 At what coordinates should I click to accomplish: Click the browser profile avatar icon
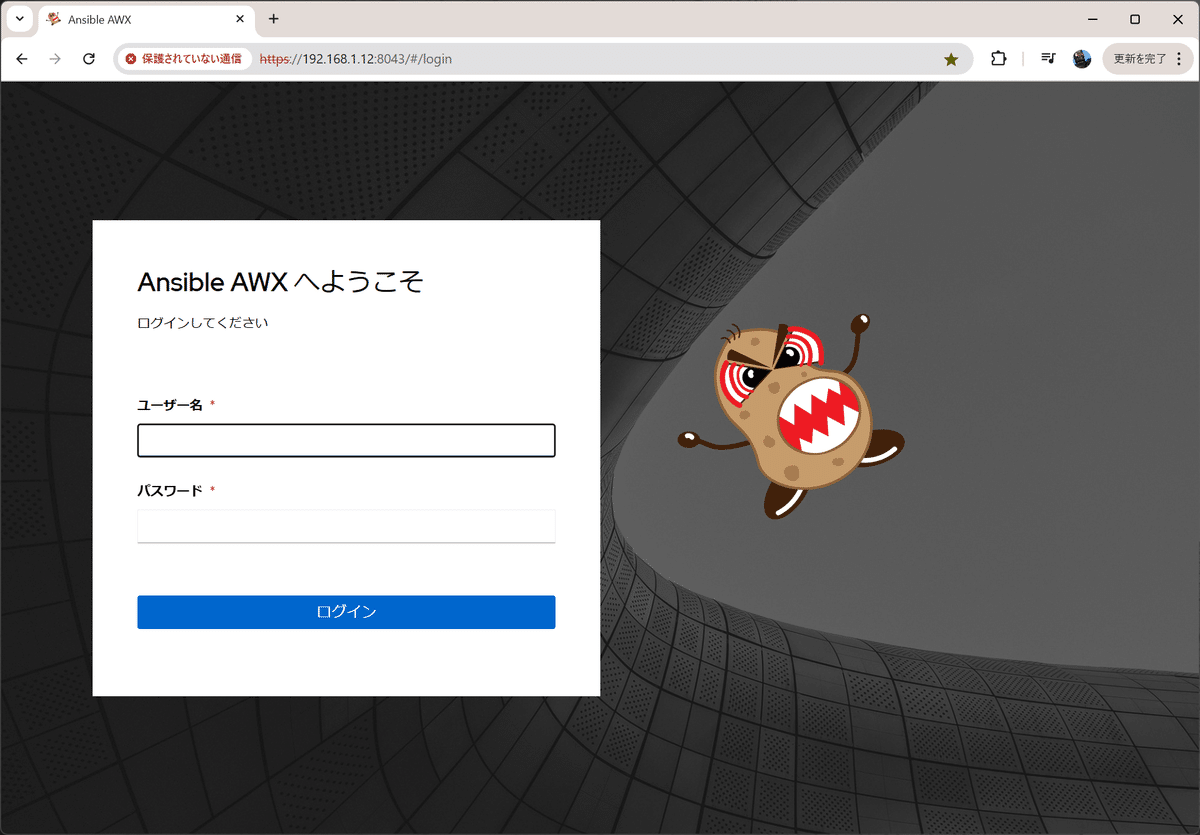pyautogui.click(x=1082, y=59)
